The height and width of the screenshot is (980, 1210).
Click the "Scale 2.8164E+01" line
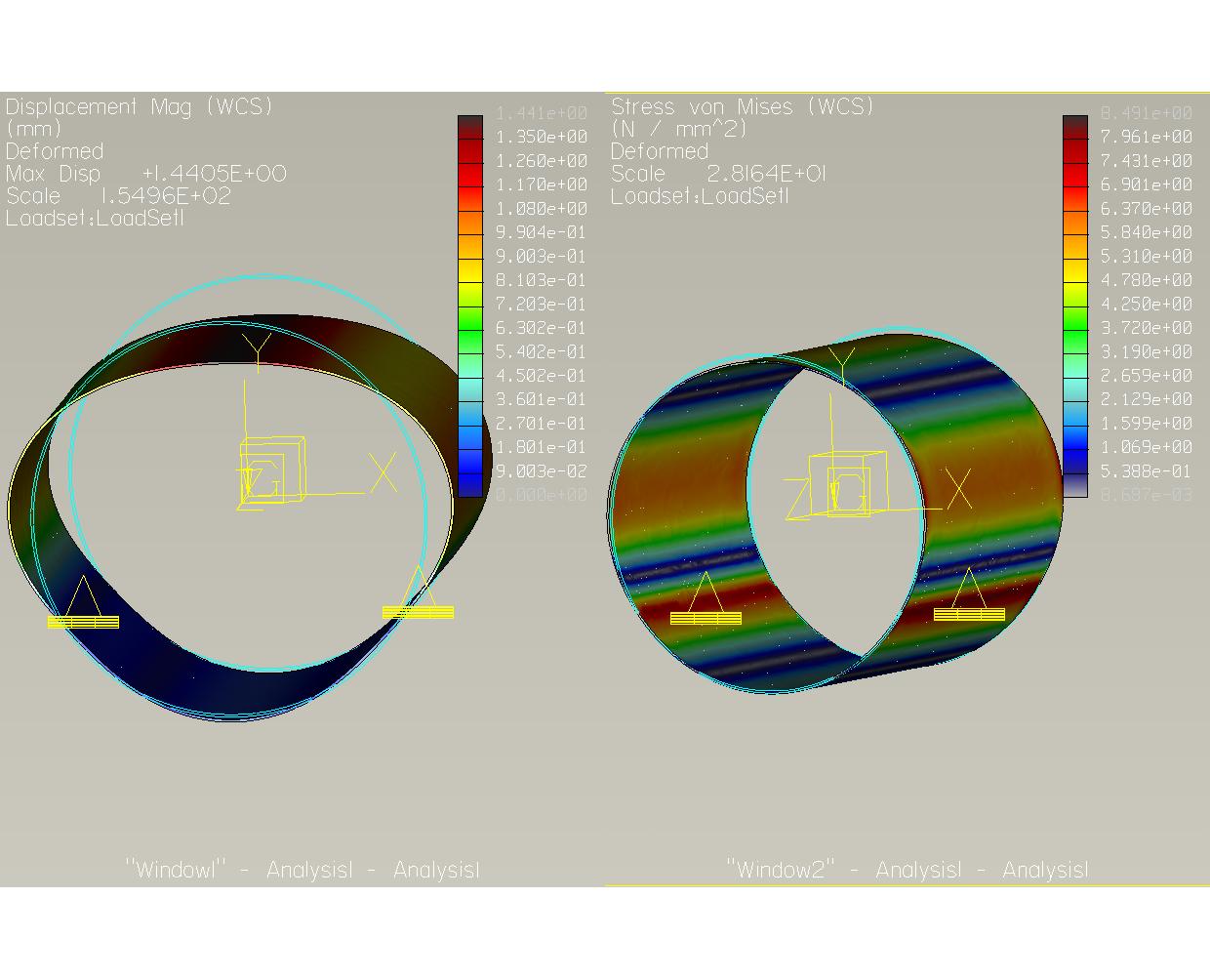[718, 174]
